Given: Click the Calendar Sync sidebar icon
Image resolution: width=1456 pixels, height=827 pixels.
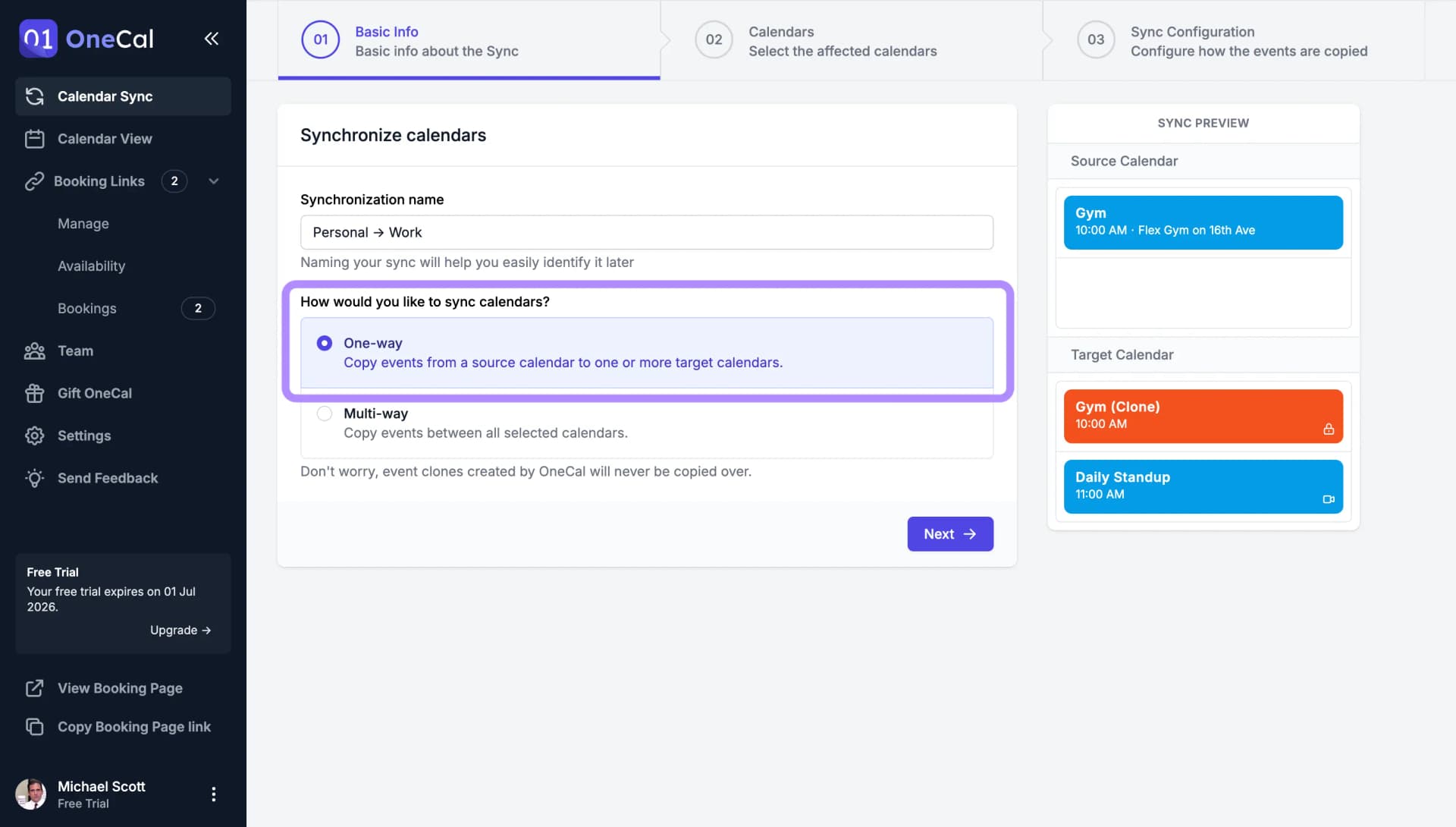Looking at the screenshot, I should [35, 96].
